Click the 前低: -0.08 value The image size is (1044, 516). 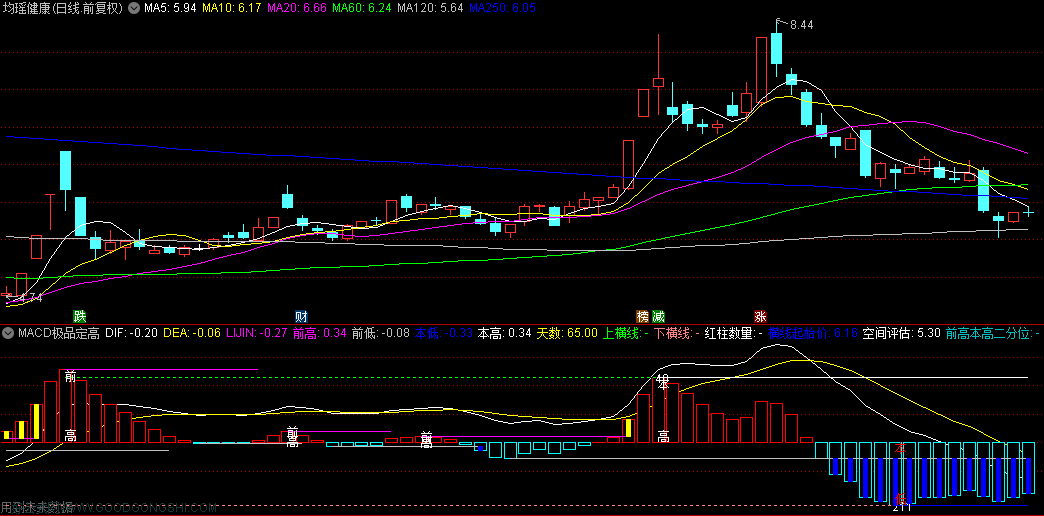[x=380, y=332]
